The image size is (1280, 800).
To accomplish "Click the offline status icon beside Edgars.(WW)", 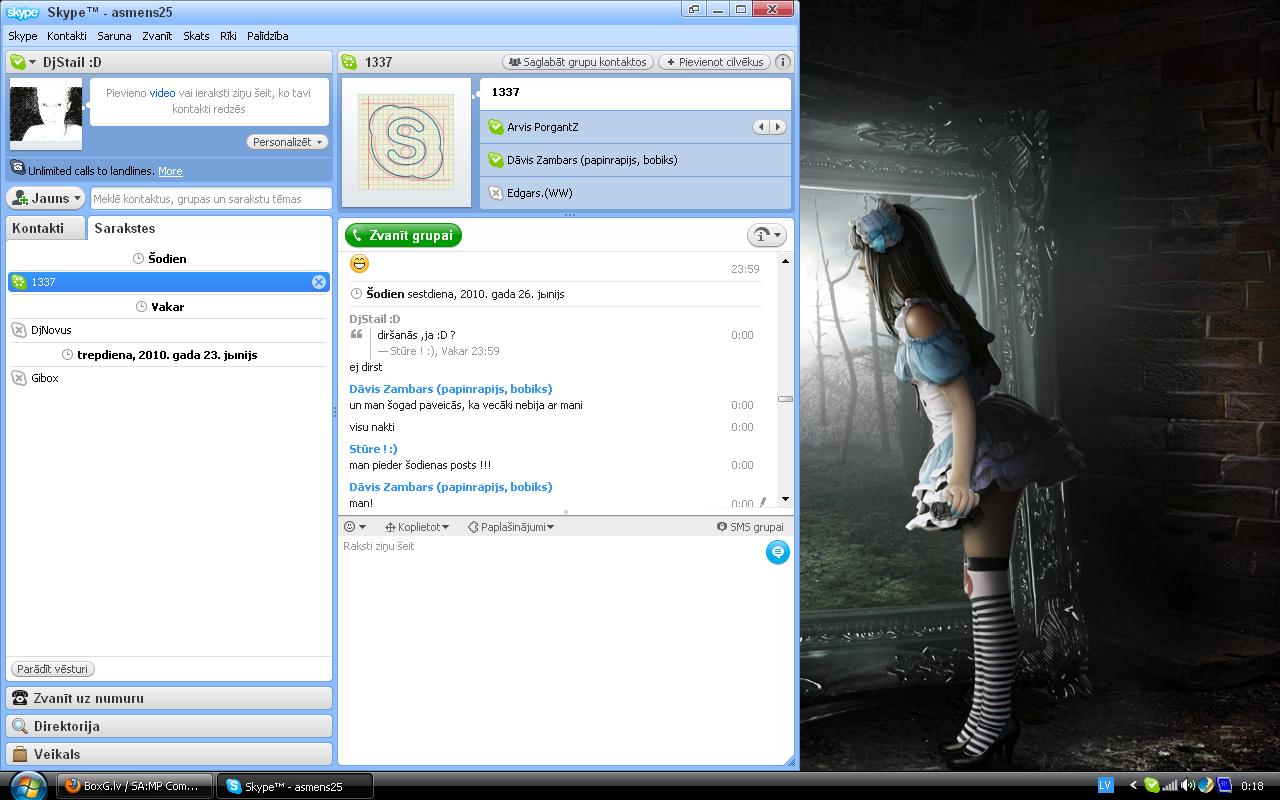I will [495, 193].
